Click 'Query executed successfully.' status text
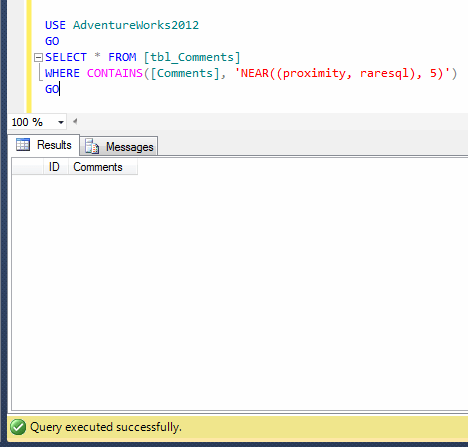Viewport: 468px width, 447px height. 106,427
